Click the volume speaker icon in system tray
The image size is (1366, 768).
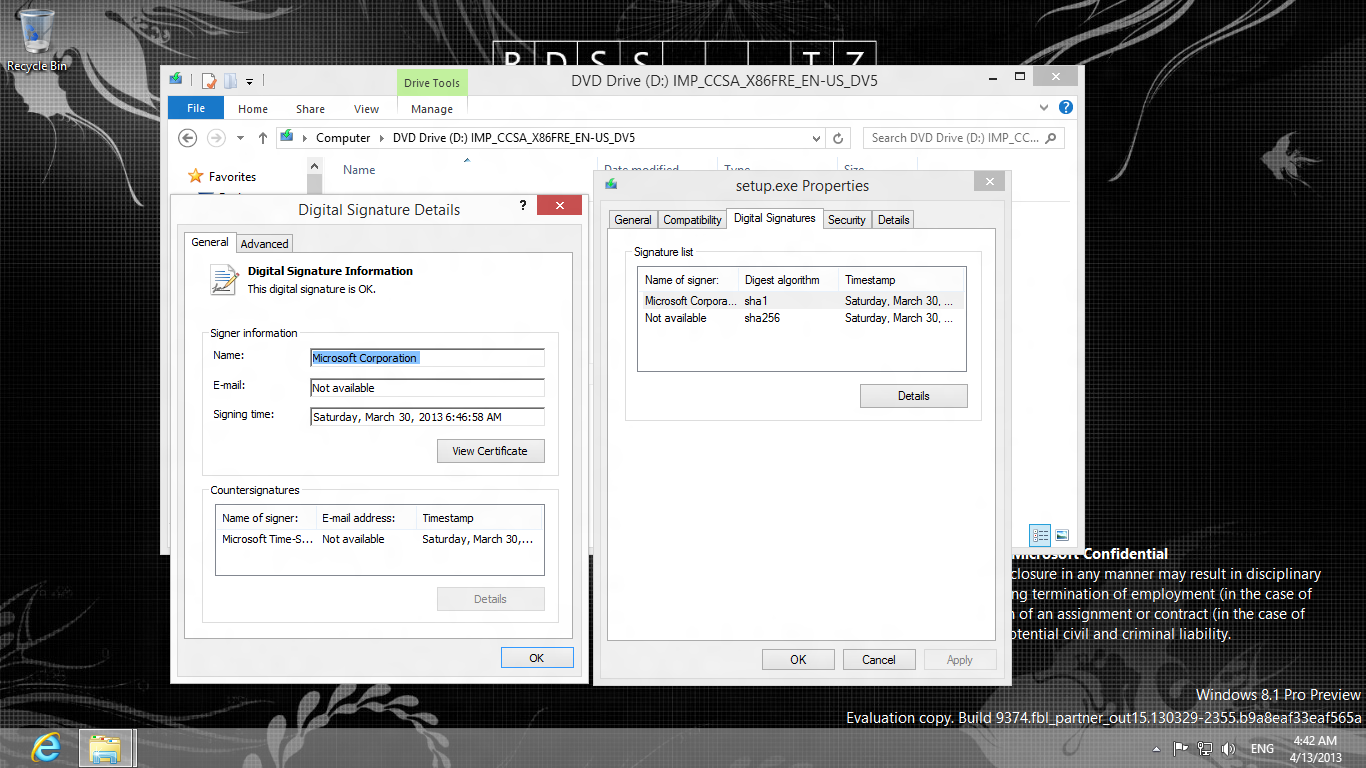1228,748
